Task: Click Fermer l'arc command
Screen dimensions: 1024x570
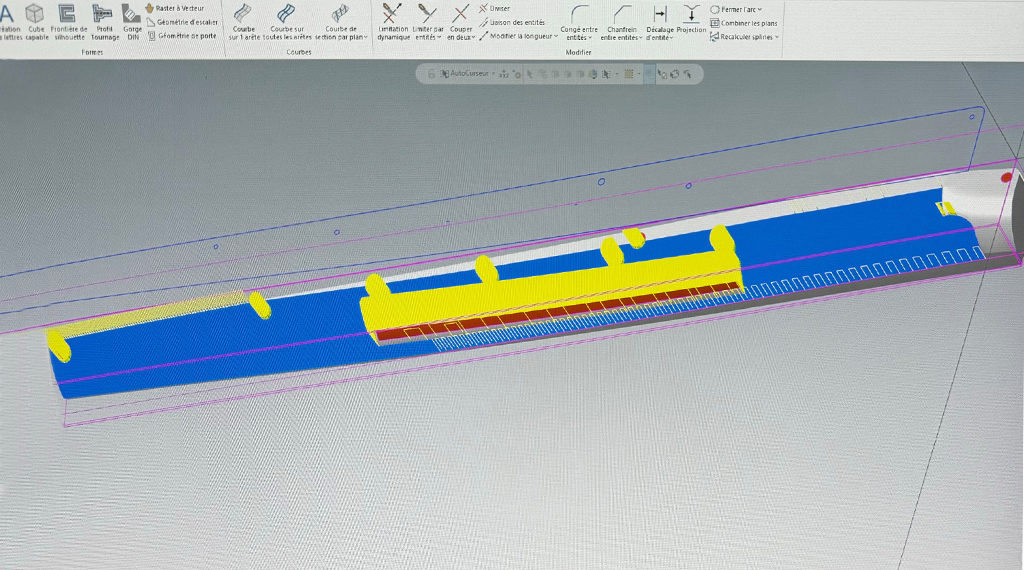Action: [735, 9]
